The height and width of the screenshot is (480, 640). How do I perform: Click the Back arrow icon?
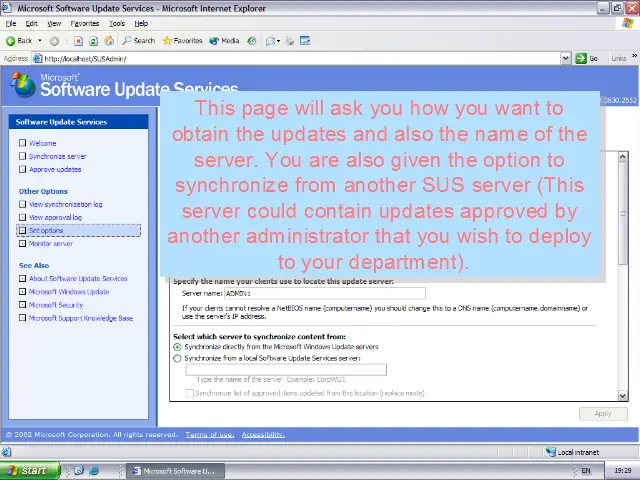coord(11,41)
